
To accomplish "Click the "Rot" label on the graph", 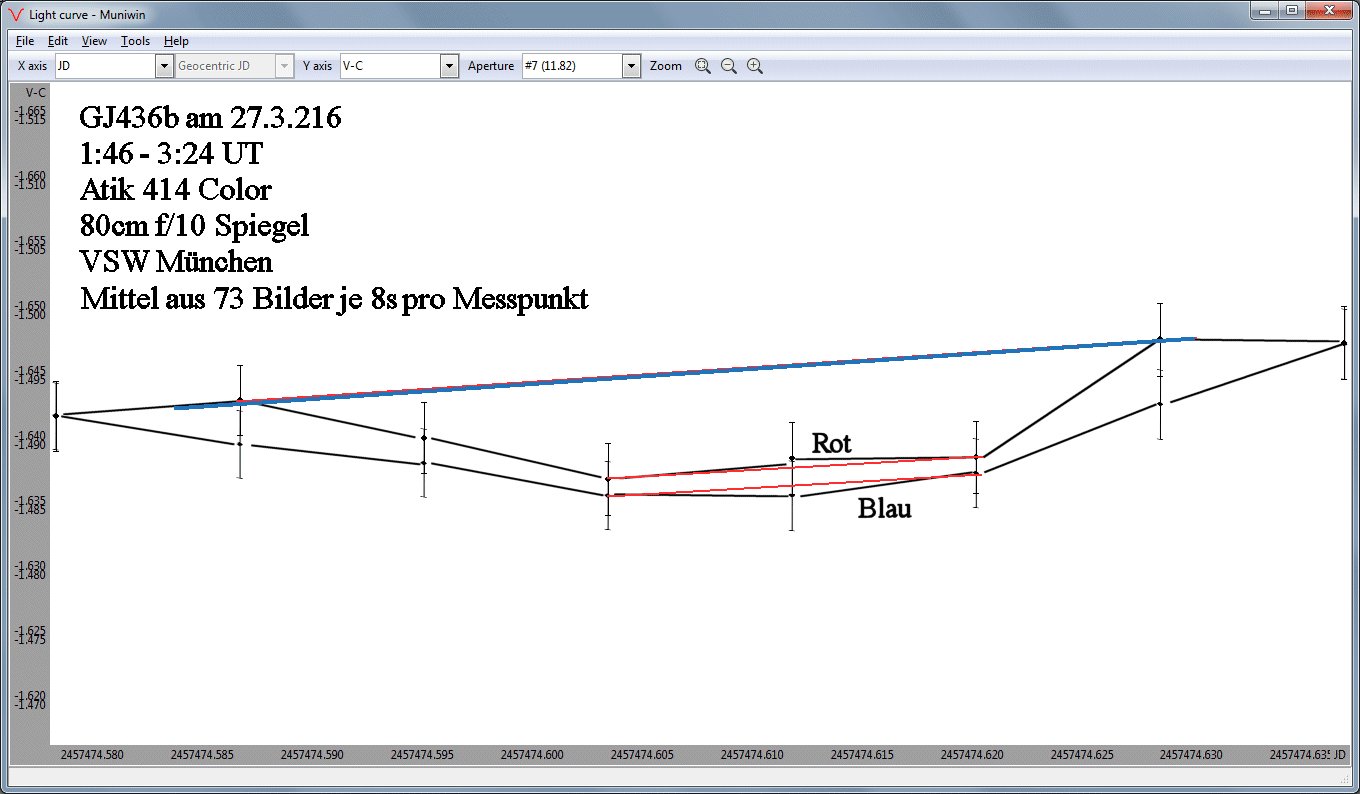I will [x=831, y=443].
